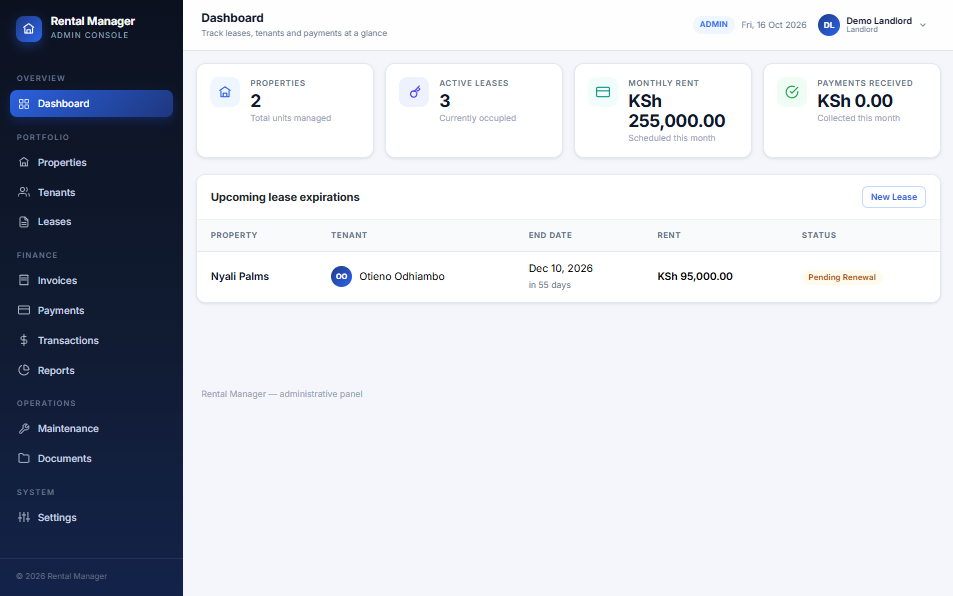Navigate to Leases in the sidebar
953x596 pixels.
(91, 222)
